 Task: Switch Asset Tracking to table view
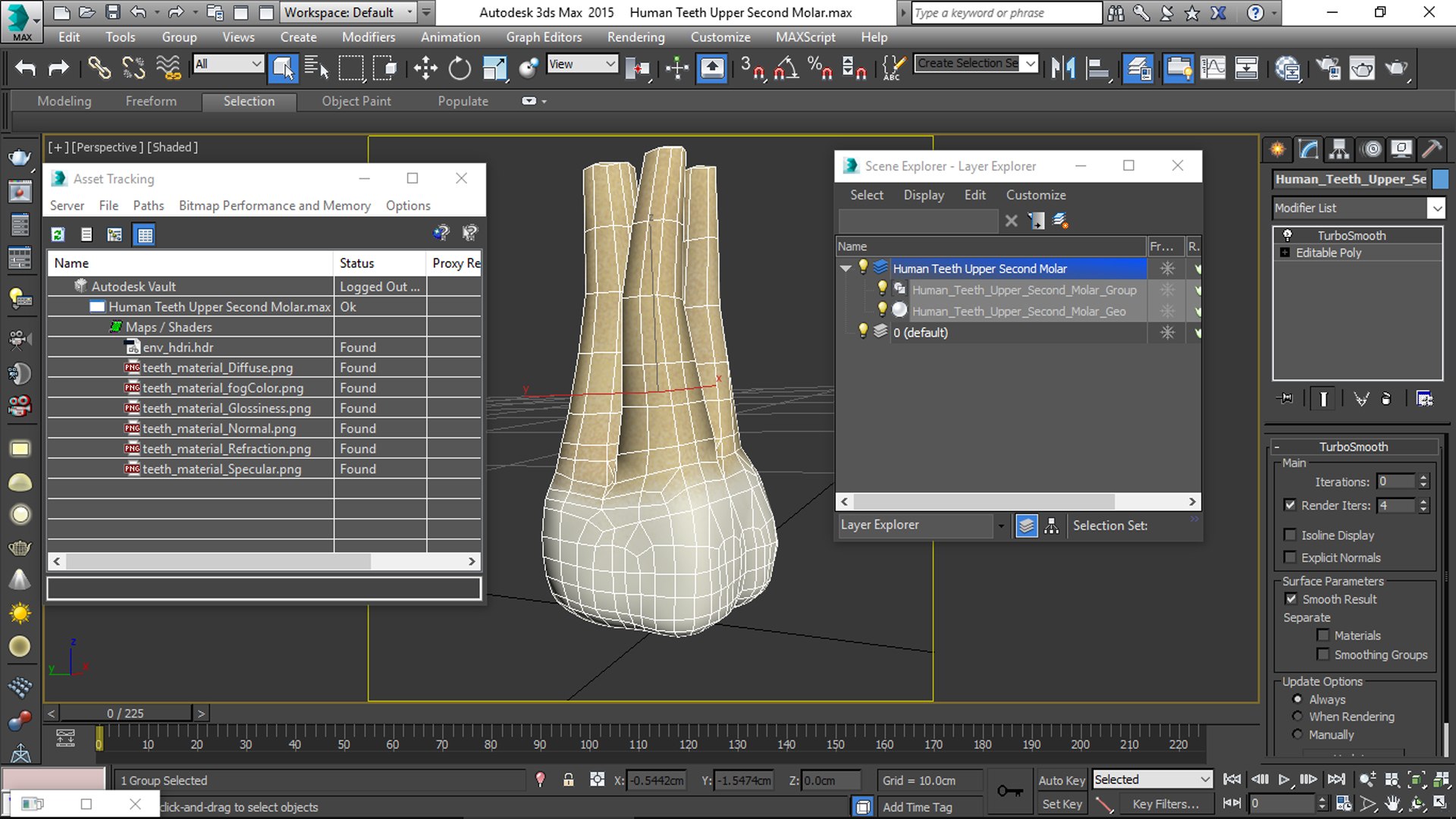click(x=144, y=234)
